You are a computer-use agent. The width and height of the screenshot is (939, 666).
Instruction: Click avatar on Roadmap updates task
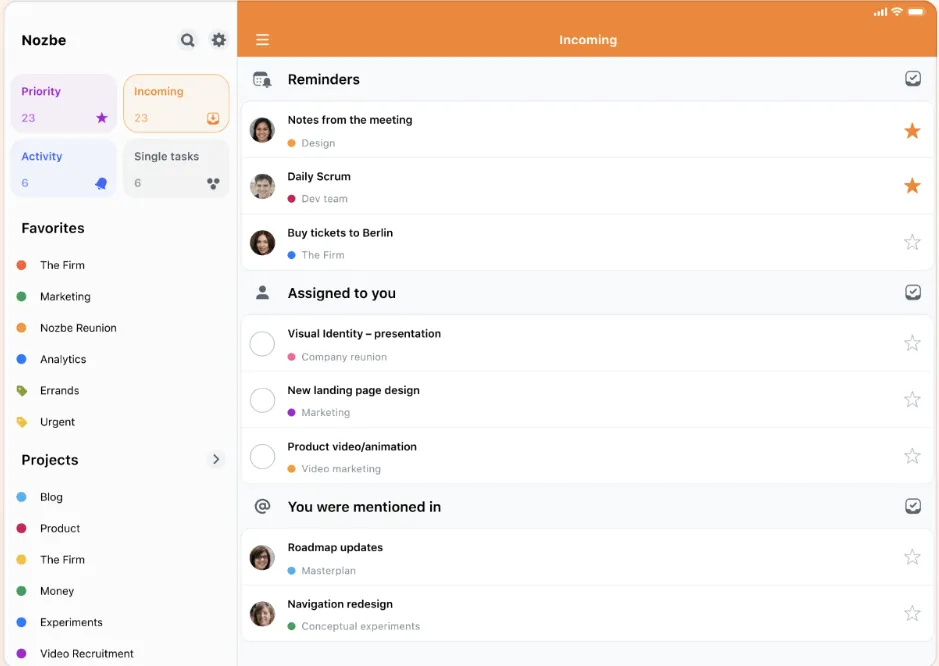click(x=262, y=558)
